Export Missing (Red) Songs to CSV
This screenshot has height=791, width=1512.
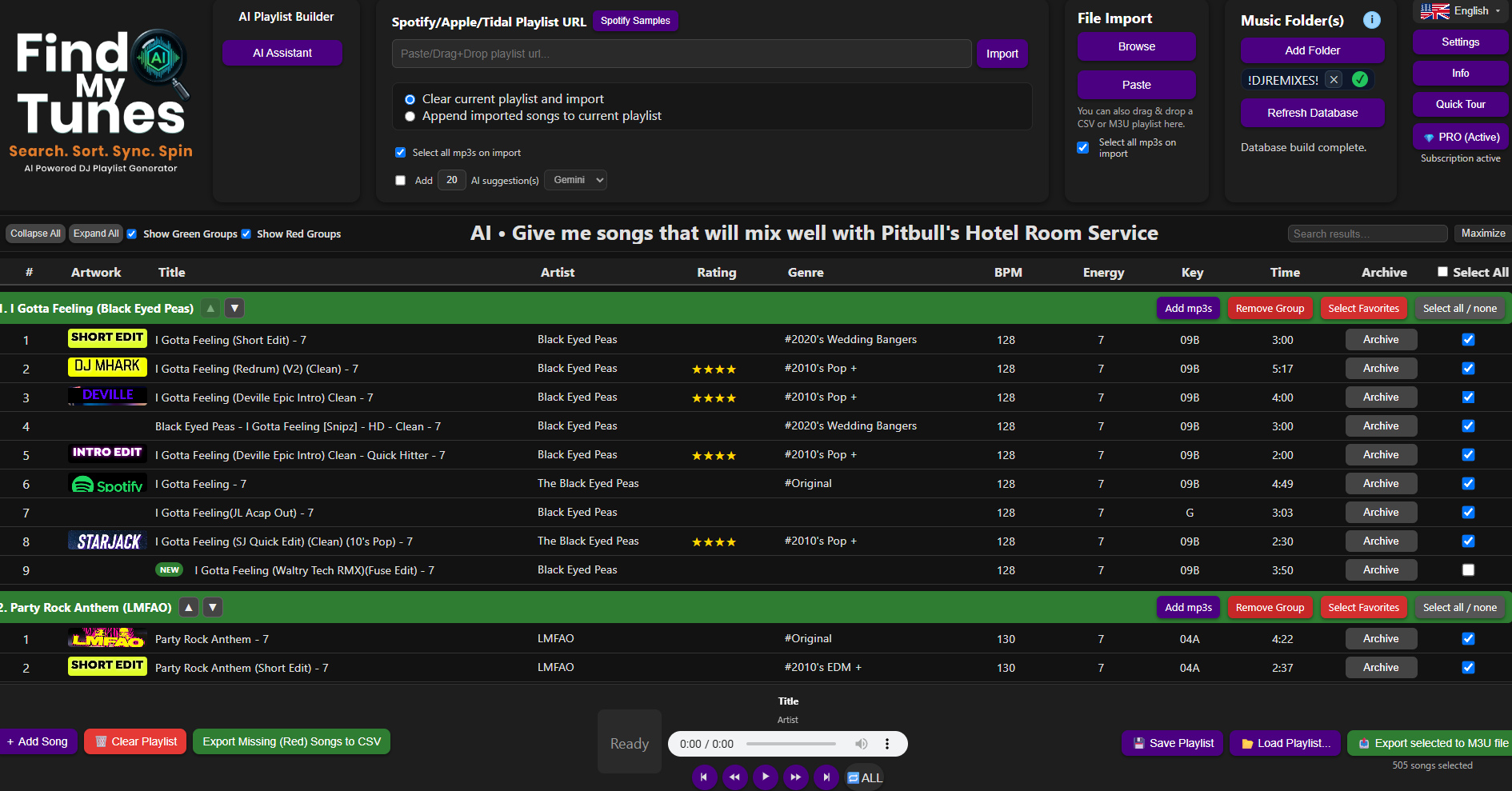coord(291,741)
